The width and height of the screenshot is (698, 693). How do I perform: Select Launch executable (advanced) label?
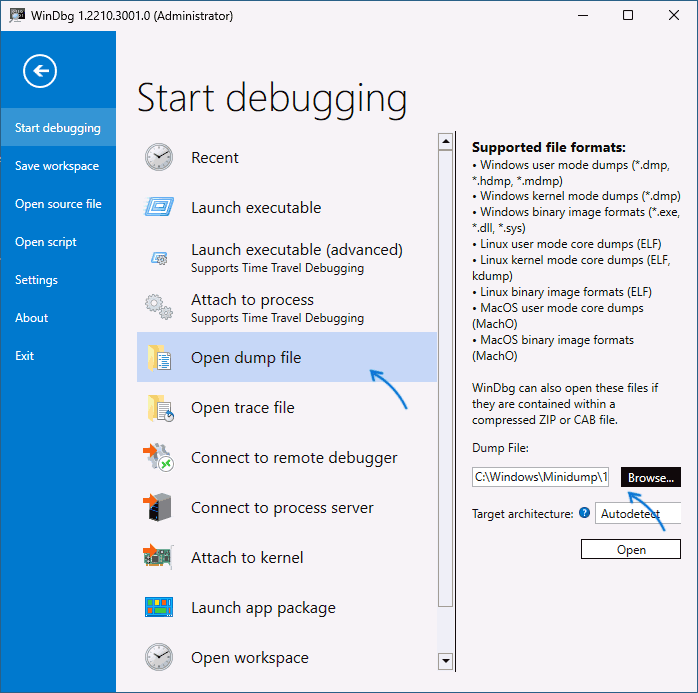[297, 250]
